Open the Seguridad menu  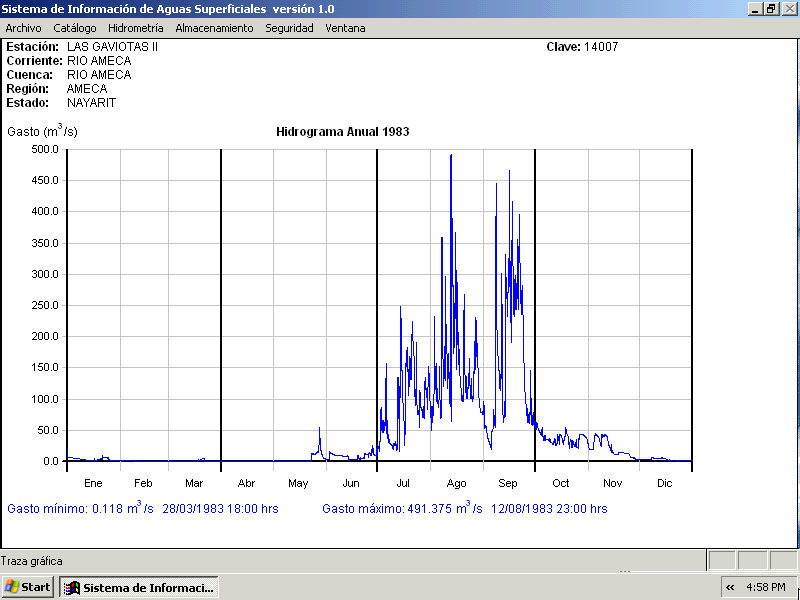coord(289,28)
